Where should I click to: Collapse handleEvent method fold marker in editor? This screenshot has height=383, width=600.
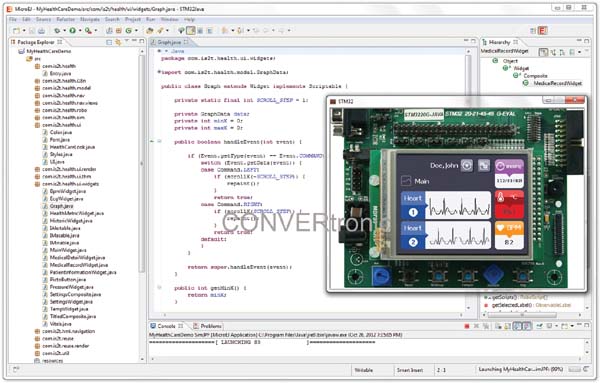pyautogui.click(x=160, y=142)
